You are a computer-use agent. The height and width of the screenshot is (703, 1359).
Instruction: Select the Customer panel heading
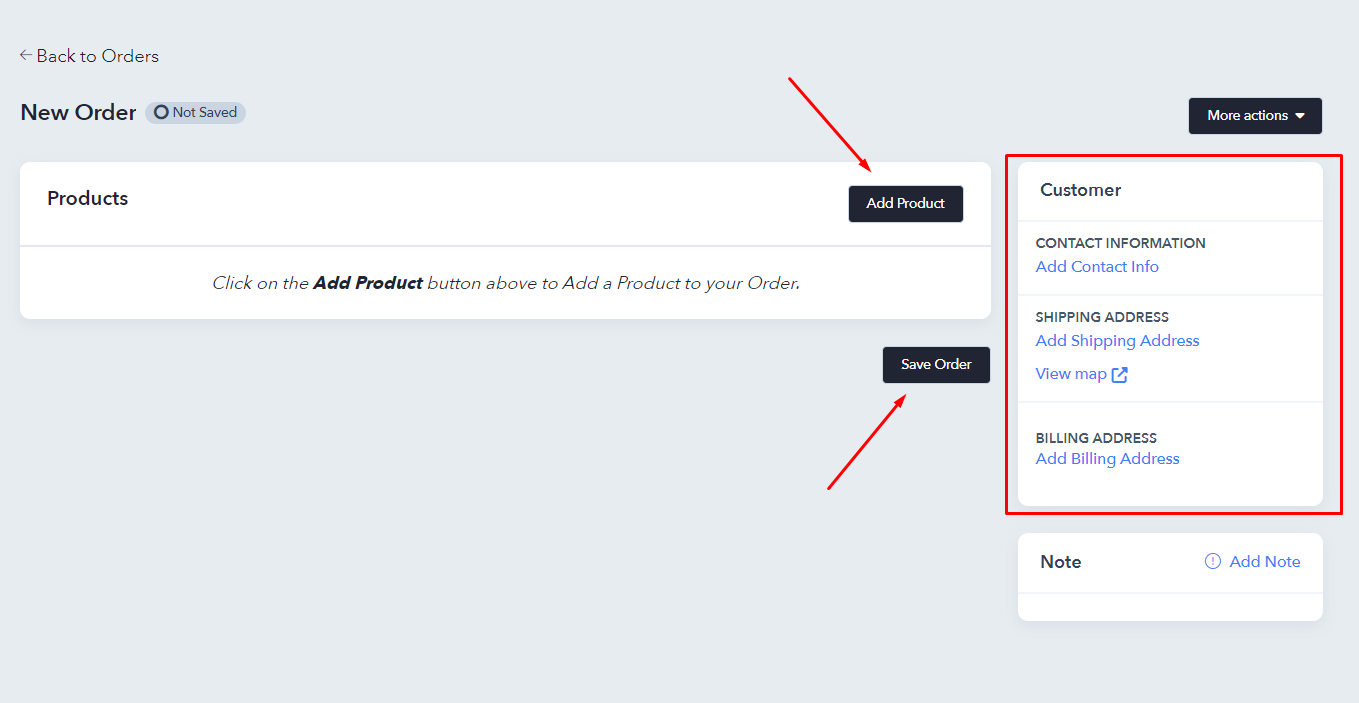(1080, 190)
